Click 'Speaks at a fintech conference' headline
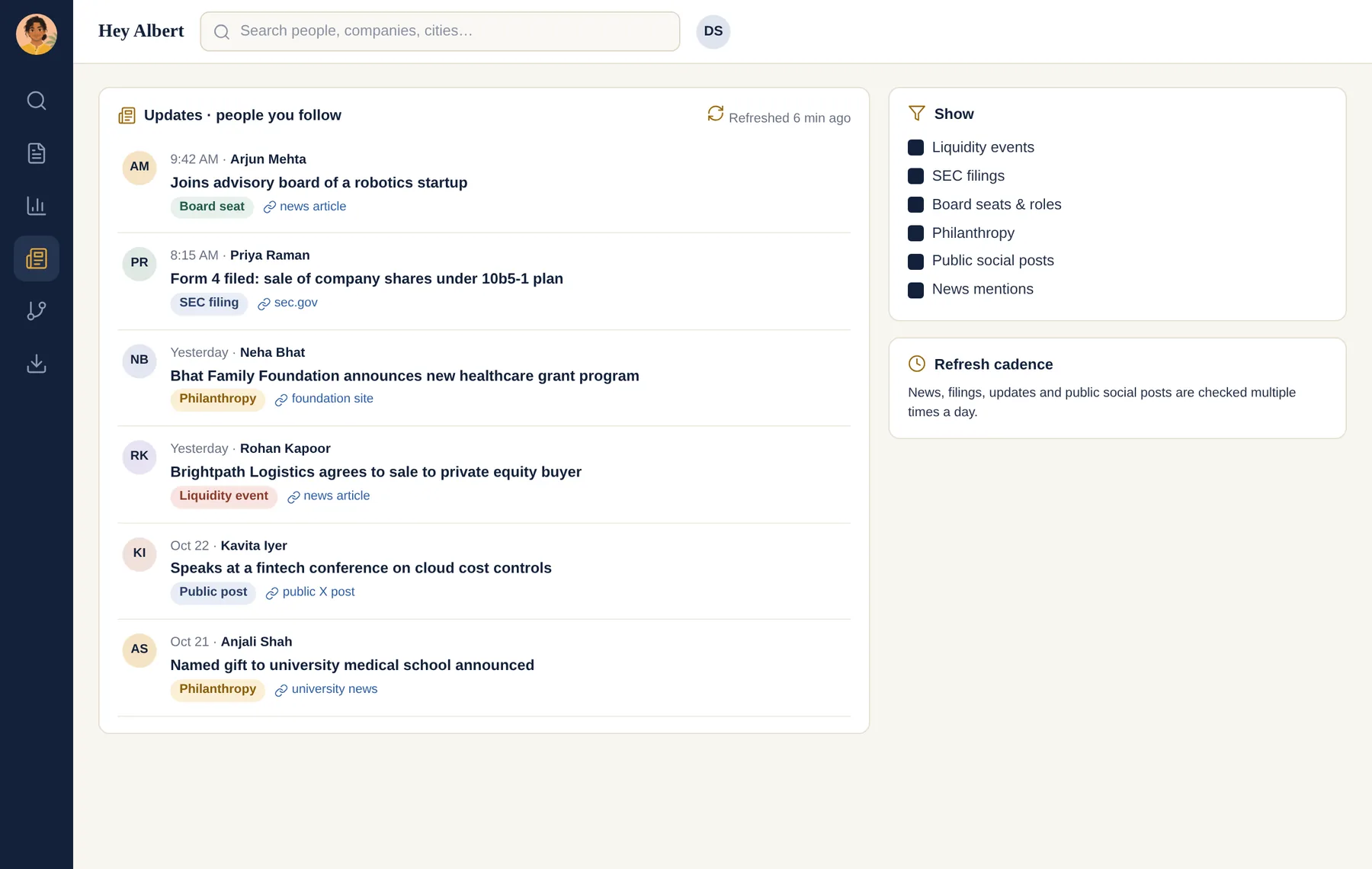 pyautogui.click(x=361, y=568)
